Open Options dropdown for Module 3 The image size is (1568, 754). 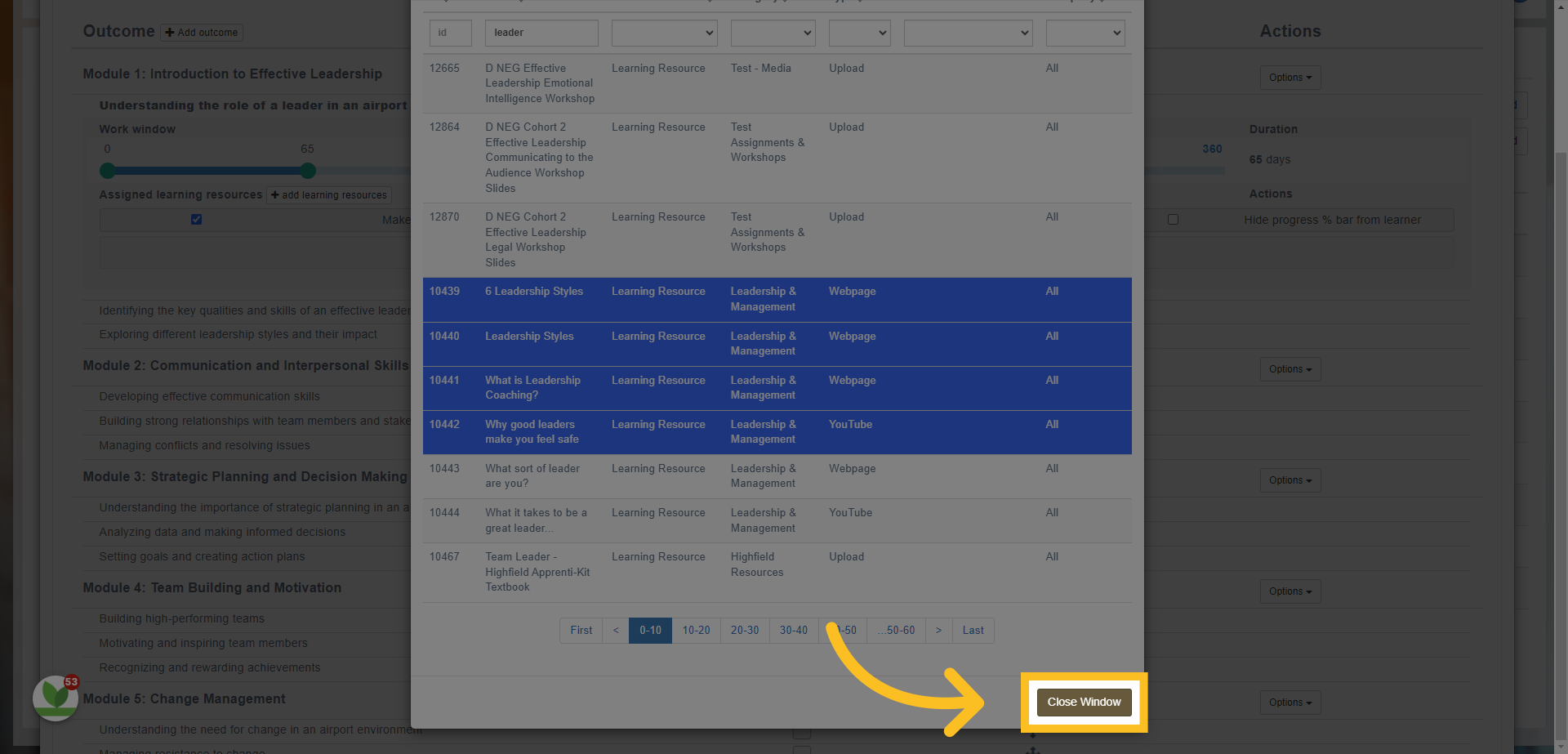click(1290, 480)
